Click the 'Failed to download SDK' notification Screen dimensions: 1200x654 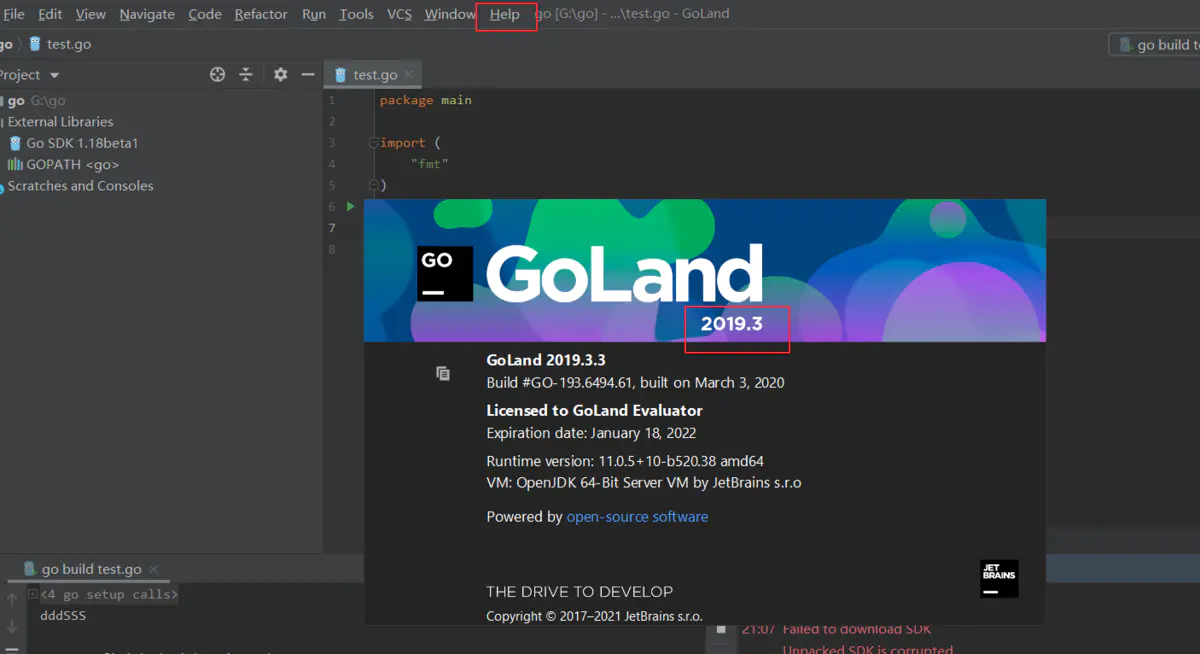tap(857, 630)
